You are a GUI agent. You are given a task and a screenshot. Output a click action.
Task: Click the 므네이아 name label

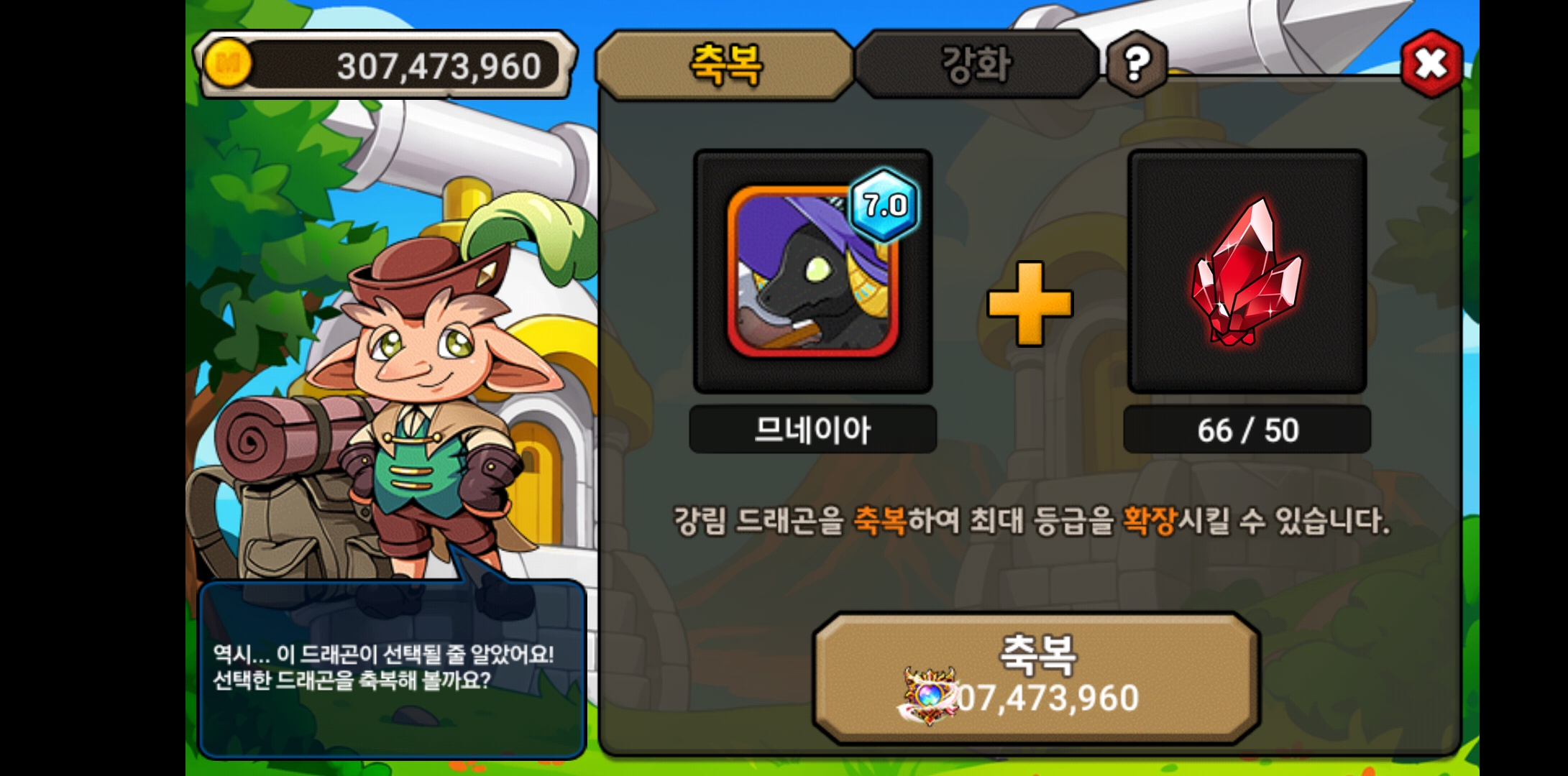812,430
